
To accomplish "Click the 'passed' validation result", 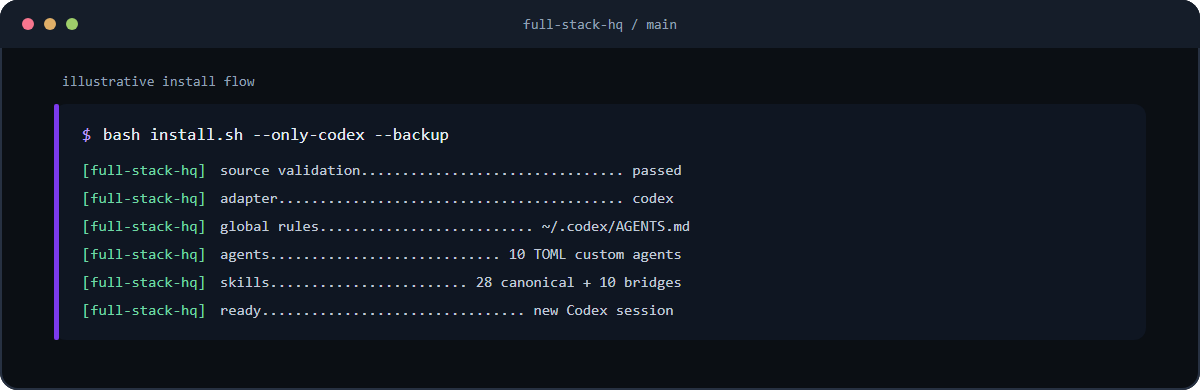I will tap(657, 171).
